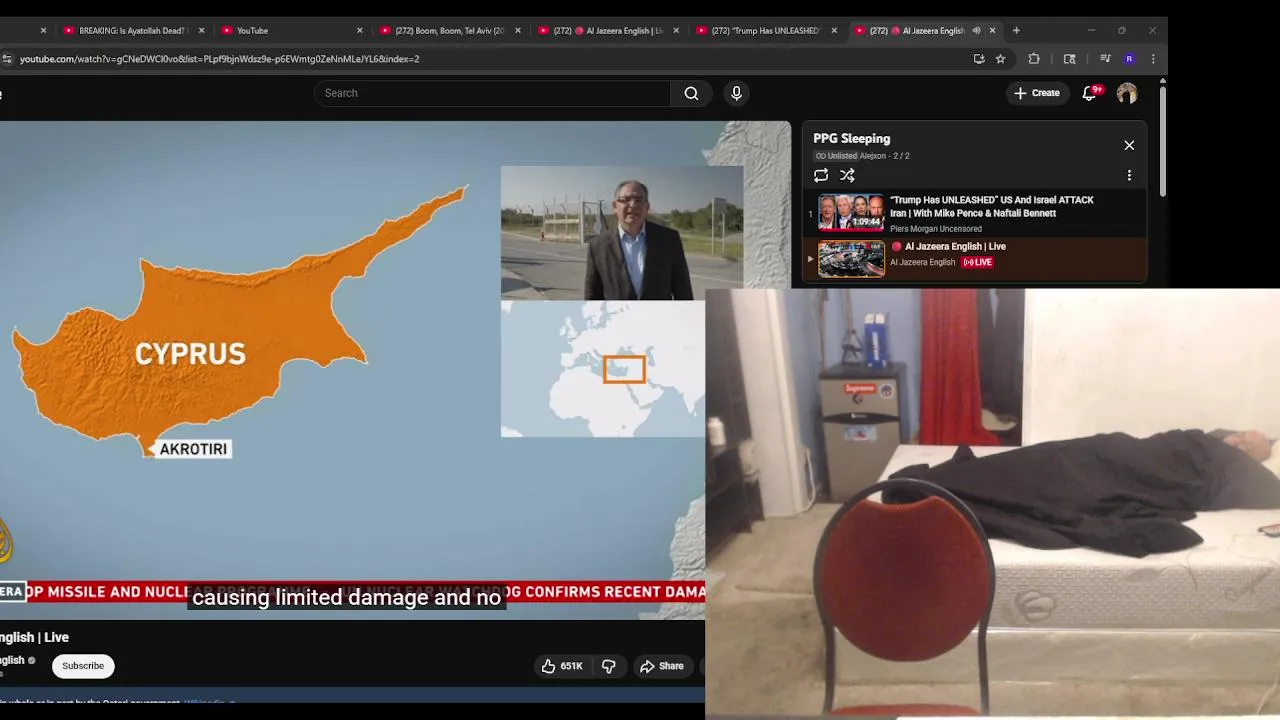Close the 'BREAKING: Is Ayatollah Dead?' tab
1280x720 pixels.
coord(201,31)
